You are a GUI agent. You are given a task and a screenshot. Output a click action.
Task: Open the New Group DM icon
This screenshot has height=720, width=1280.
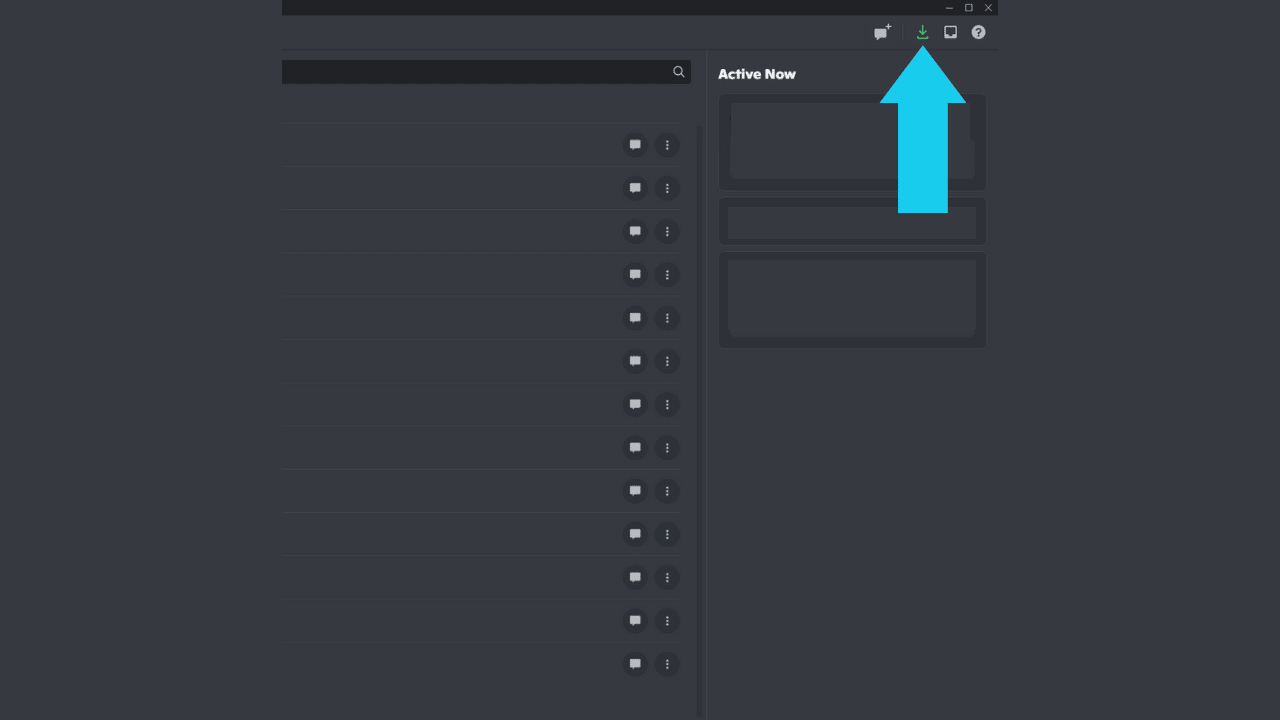point(882,32)
